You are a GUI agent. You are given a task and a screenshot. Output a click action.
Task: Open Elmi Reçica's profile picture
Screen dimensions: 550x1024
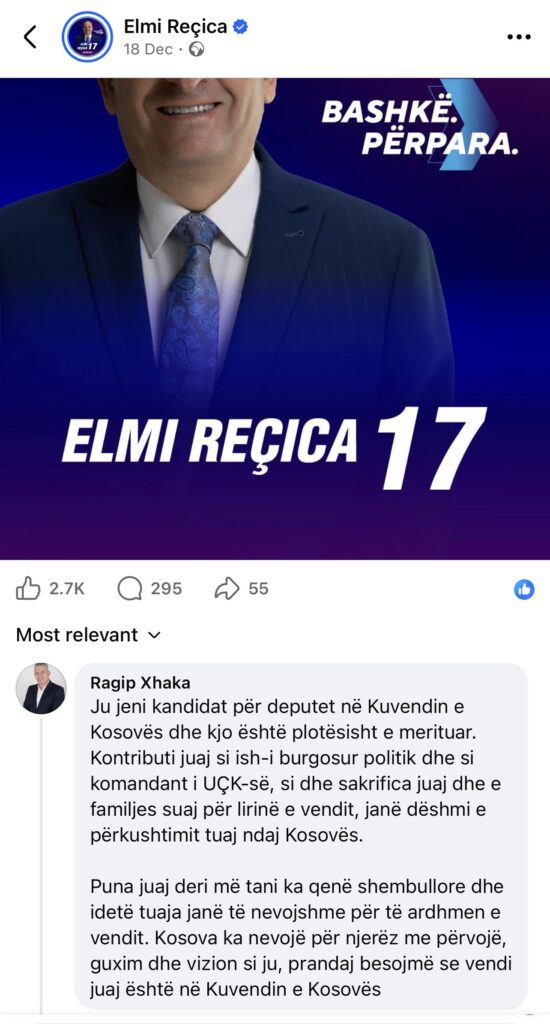pos(87,37)
